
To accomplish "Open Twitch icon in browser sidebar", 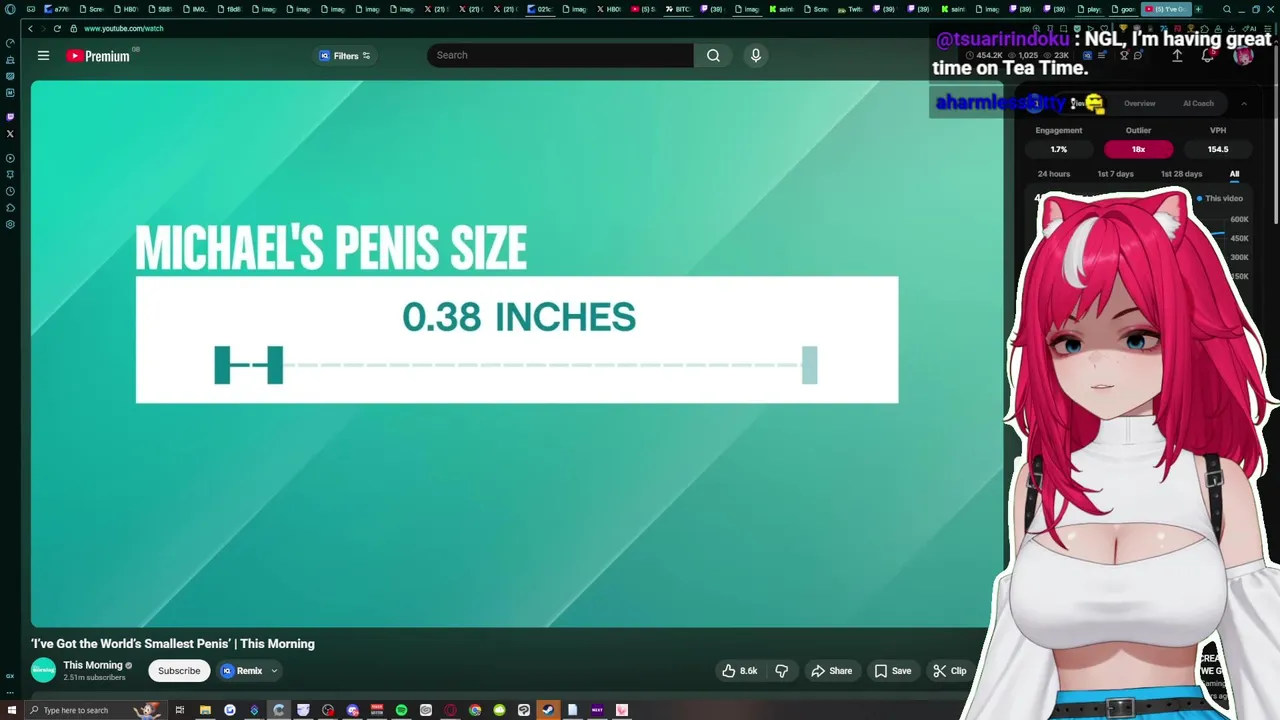I will click(x=10, y=117).
